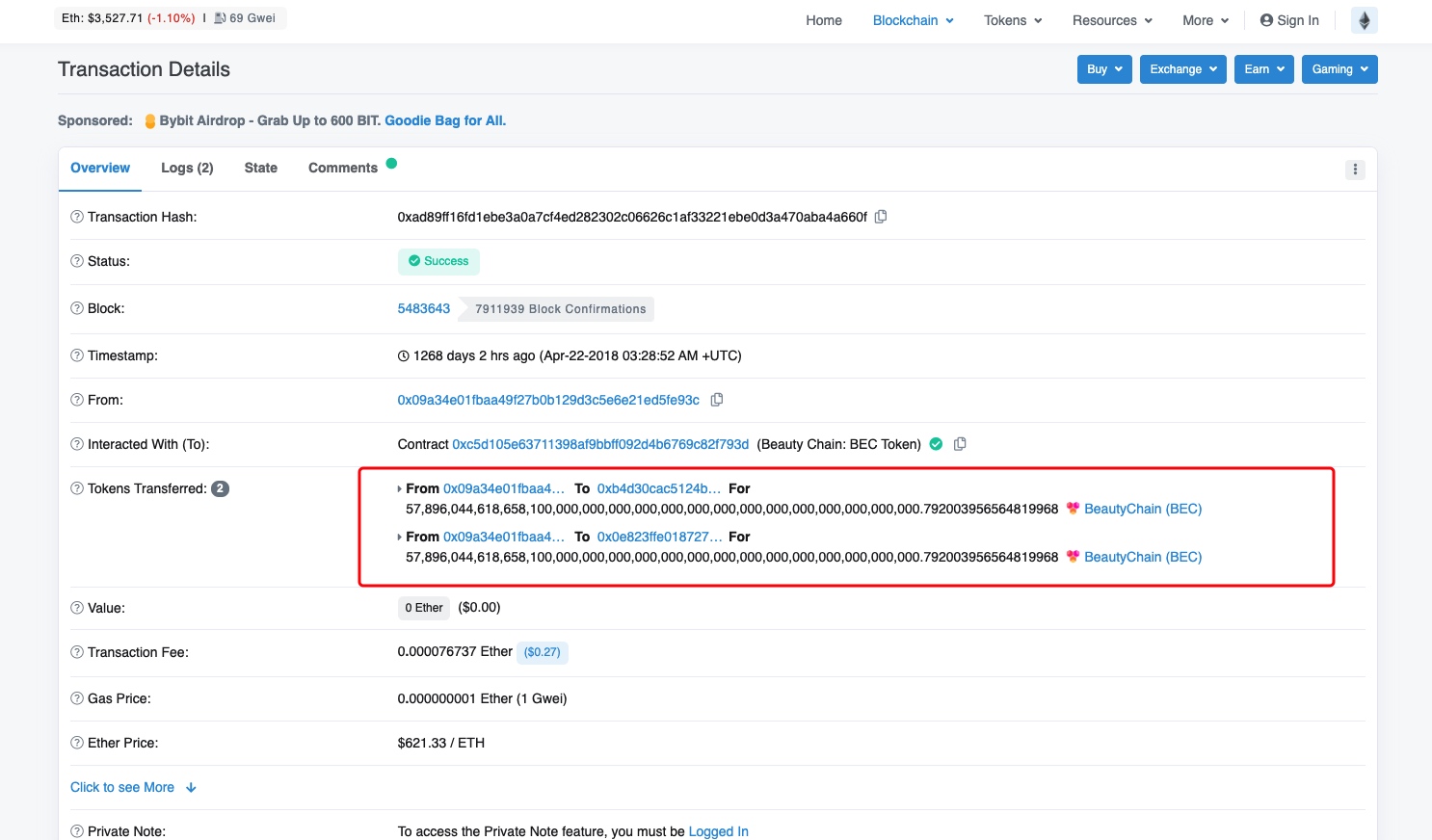Click the Tokens Transferred count badge 2
Image resolution: width=1432 pixels, height=840 pixels.
[220, 488]
